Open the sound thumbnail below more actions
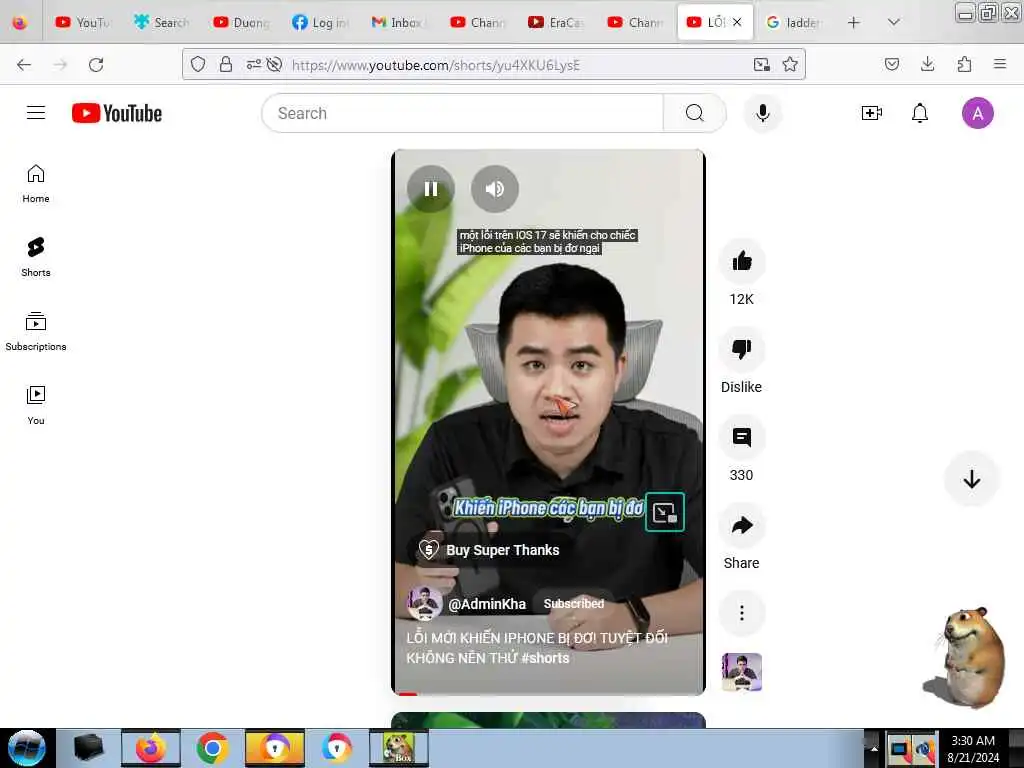The image size is (1024, 768). (741, 672)
